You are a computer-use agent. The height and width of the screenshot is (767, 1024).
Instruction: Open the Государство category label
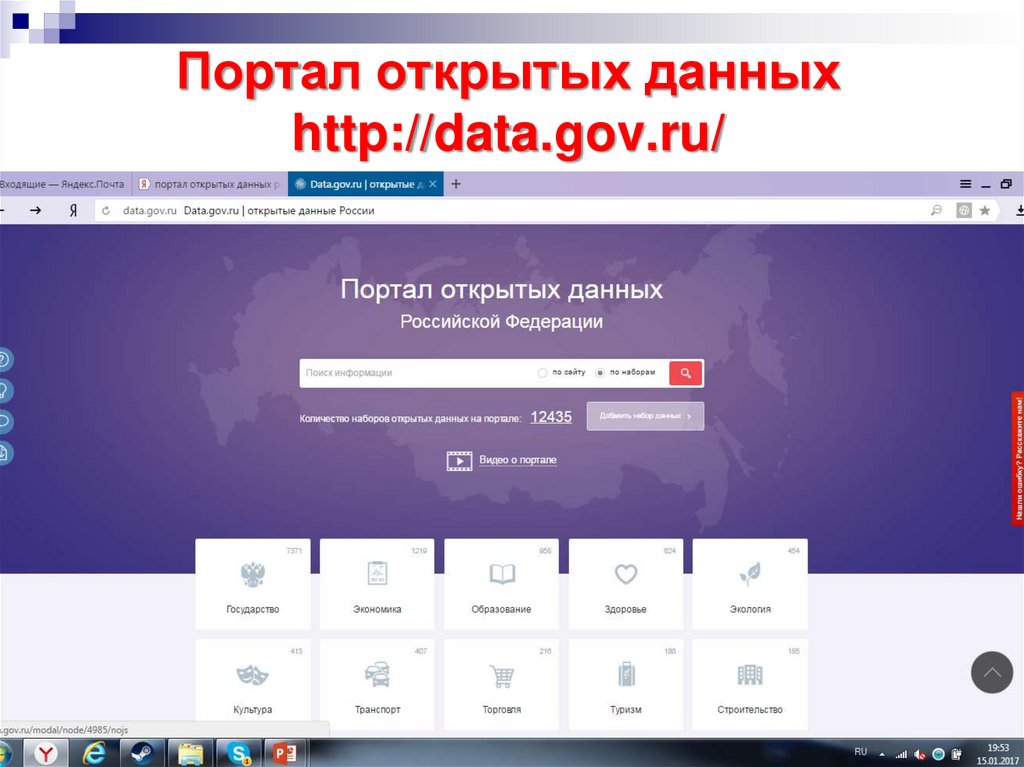(x=253, y=610)
